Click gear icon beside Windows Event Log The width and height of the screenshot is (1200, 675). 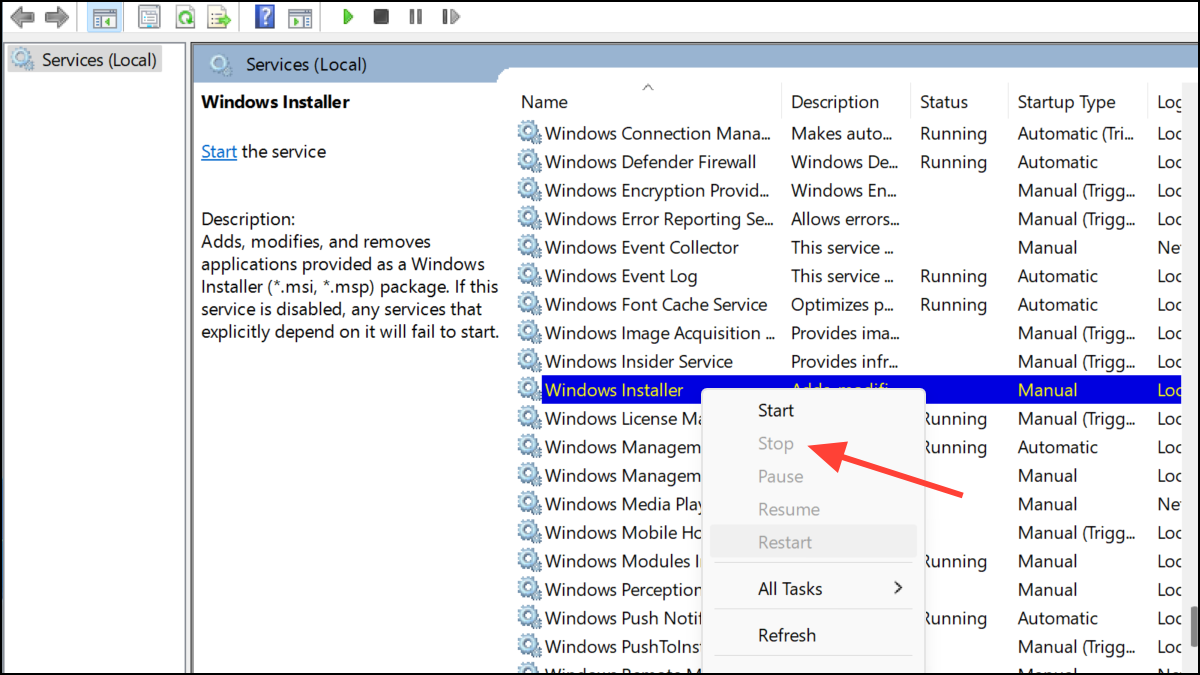point(529,276)
